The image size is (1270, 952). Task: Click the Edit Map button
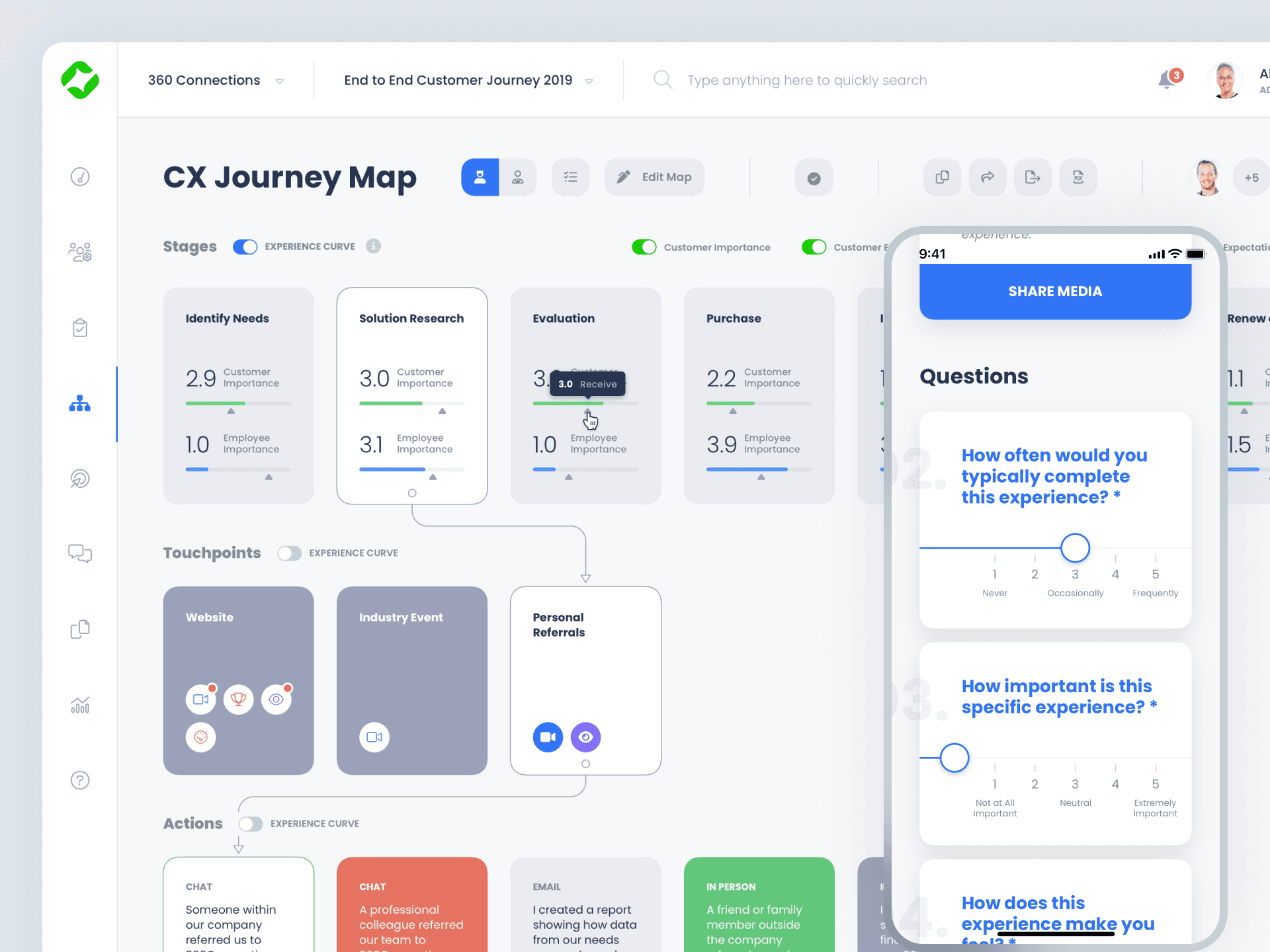pos(654,176)
